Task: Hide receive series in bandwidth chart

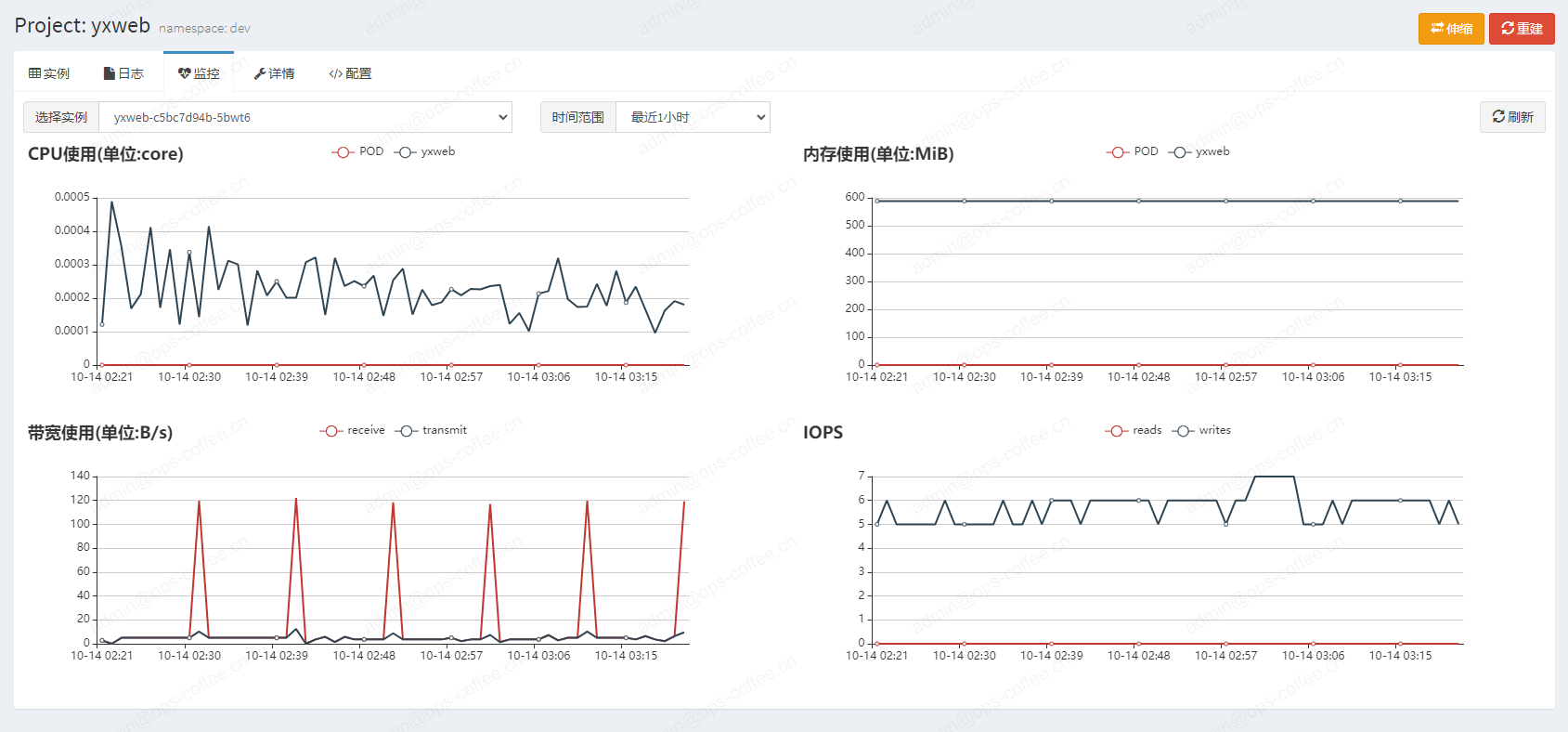Action: [x=353, y=430]
